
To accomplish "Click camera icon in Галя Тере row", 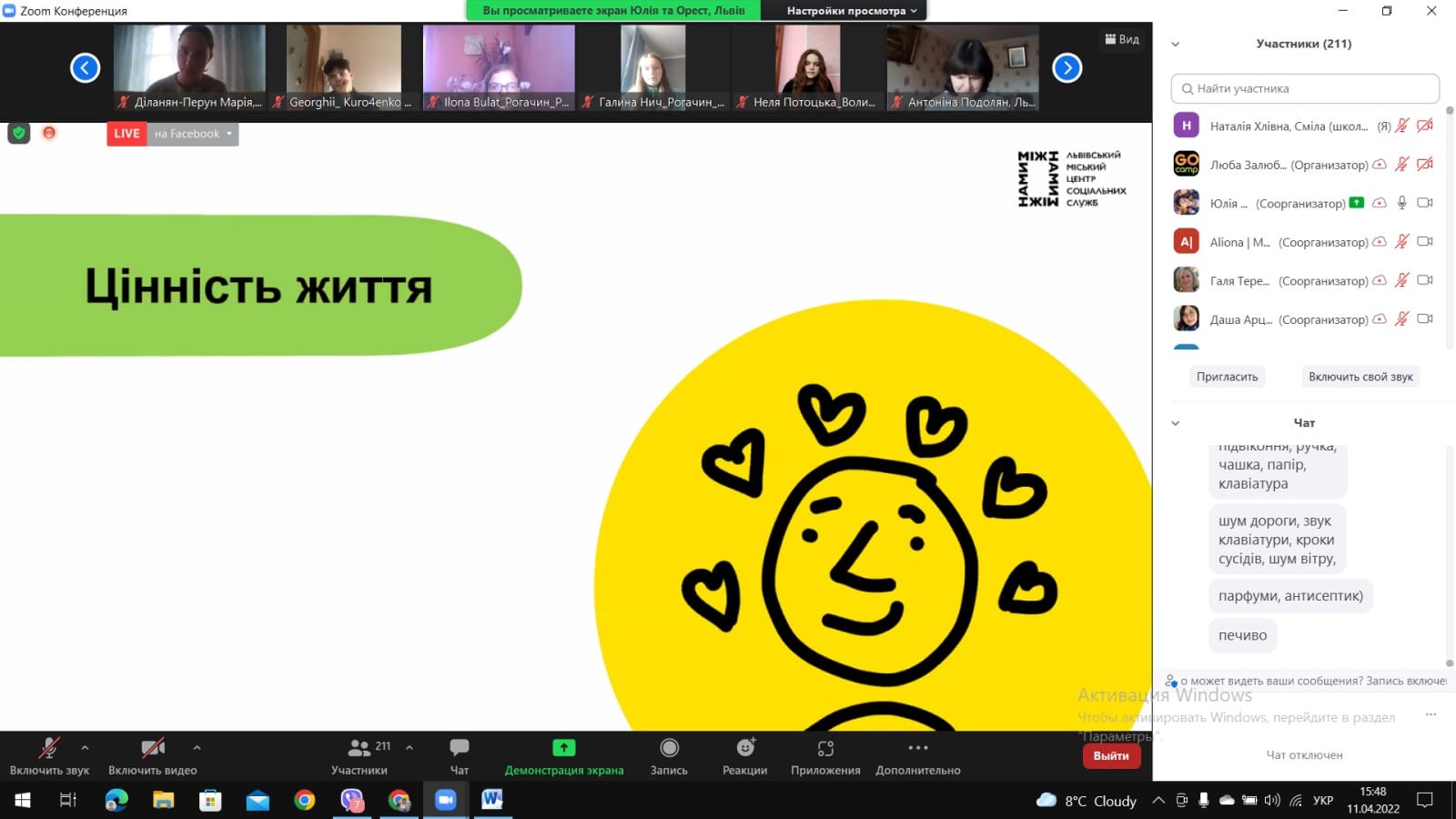I will coord(1425,280).
